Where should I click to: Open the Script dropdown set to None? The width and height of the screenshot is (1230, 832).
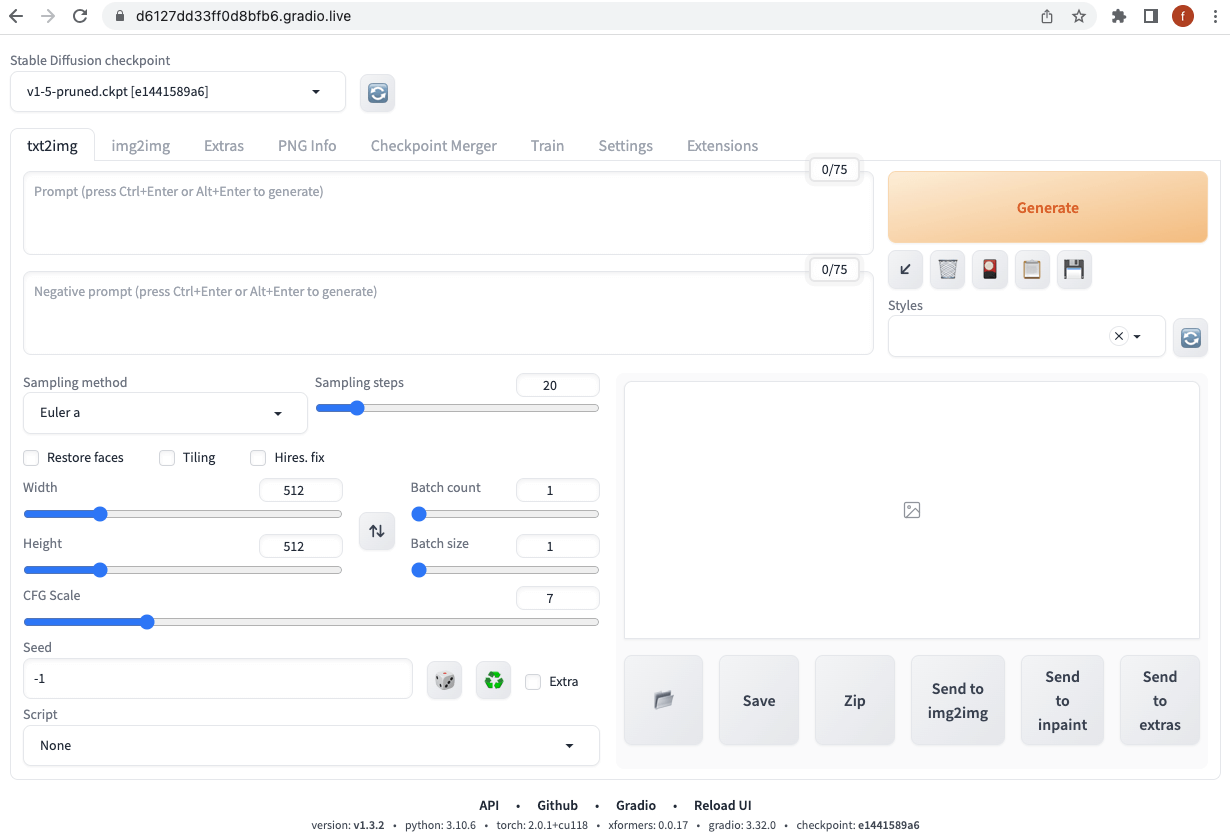coord(310,746)
